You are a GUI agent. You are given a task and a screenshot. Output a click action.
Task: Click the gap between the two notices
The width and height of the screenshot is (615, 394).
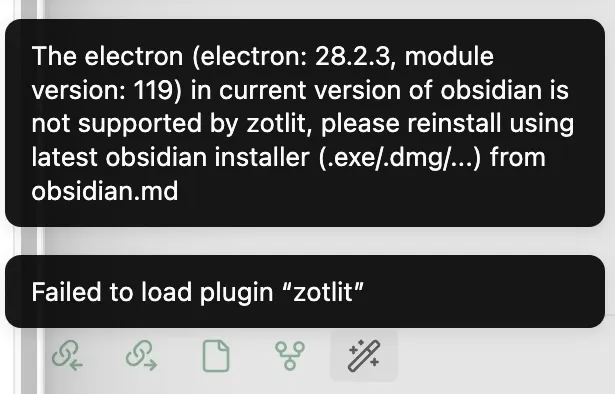305,241
